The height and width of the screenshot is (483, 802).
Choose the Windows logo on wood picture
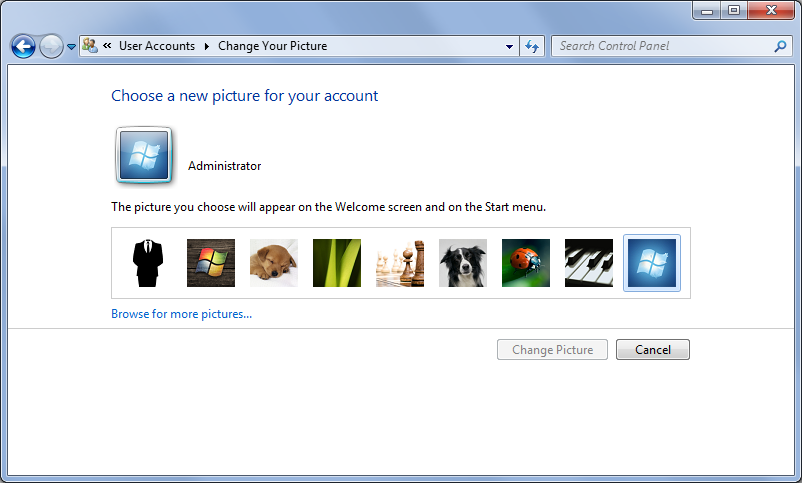tap(211, 263)
